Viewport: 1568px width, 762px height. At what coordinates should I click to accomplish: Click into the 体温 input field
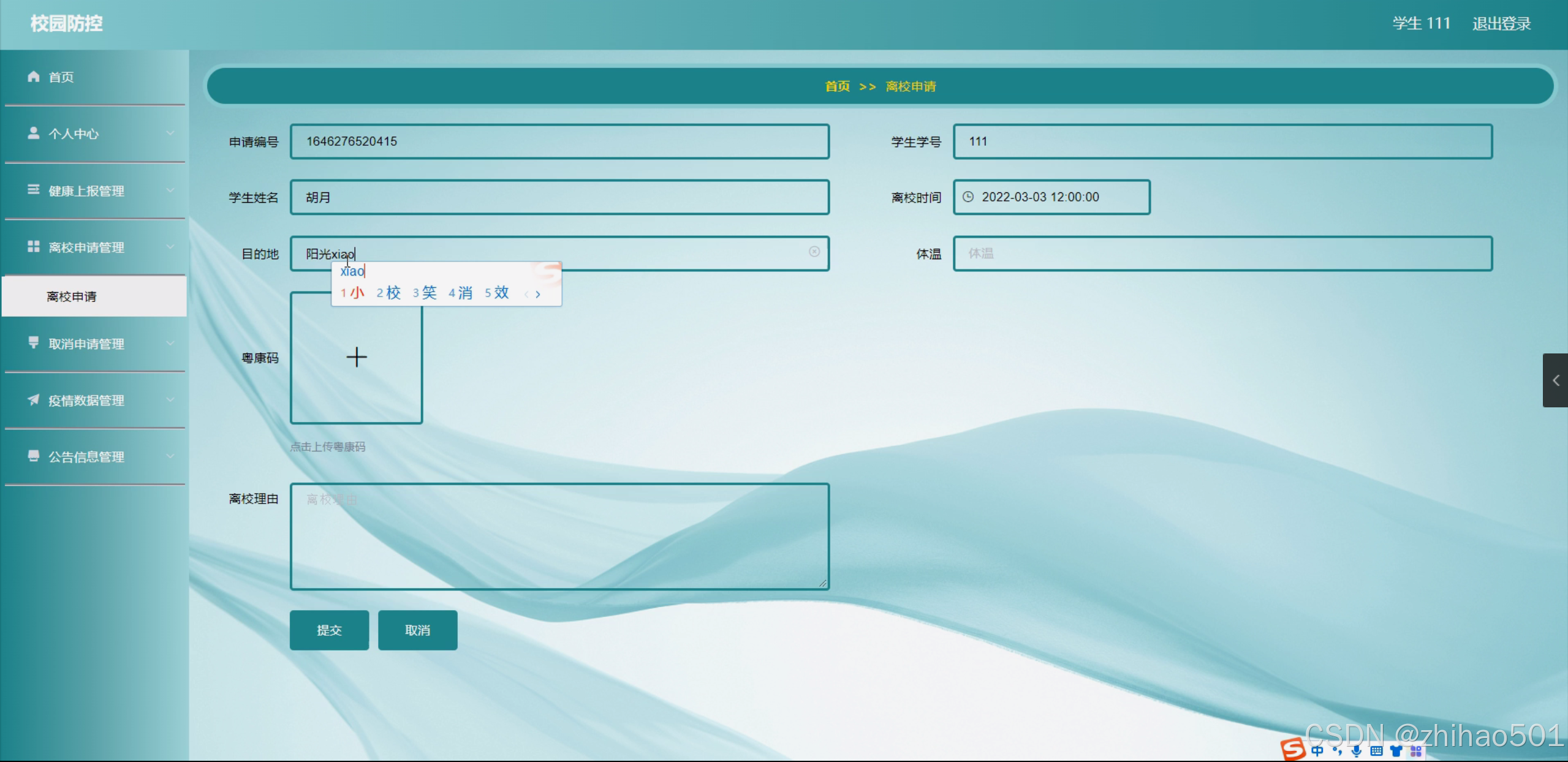point(1222,254)
